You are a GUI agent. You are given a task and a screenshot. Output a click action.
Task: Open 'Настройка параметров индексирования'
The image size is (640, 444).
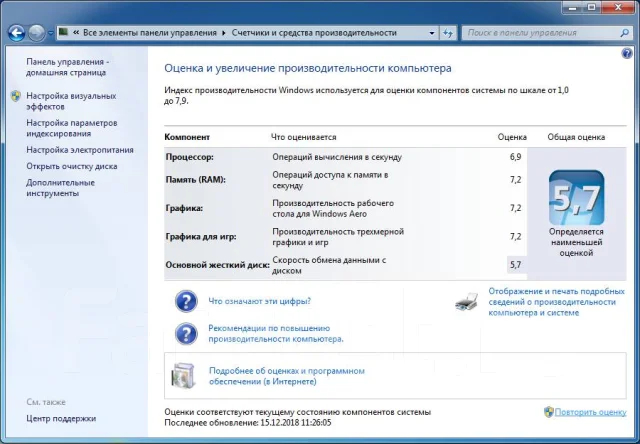pyautogui.click(x=71, y=128)
